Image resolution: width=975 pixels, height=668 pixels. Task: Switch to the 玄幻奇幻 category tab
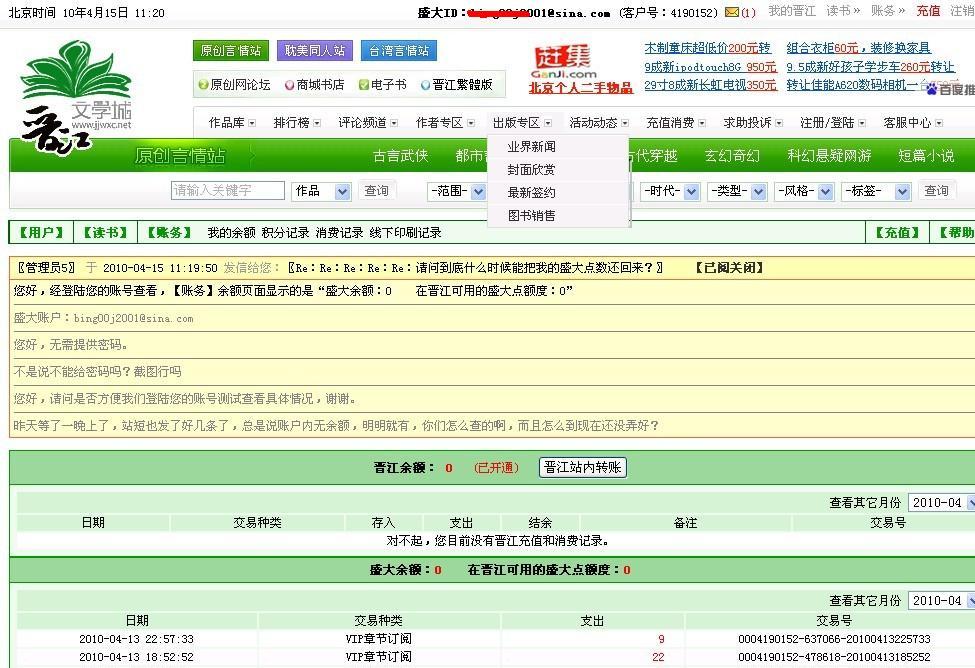732,155
